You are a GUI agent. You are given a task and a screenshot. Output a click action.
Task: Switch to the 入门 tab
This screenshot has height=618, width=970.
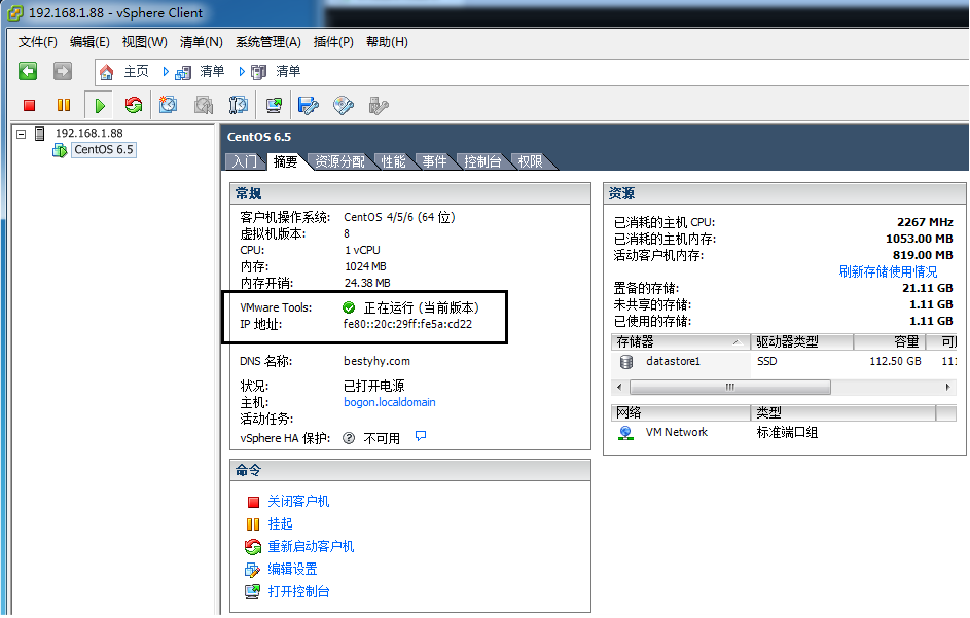tap(244, 161)
